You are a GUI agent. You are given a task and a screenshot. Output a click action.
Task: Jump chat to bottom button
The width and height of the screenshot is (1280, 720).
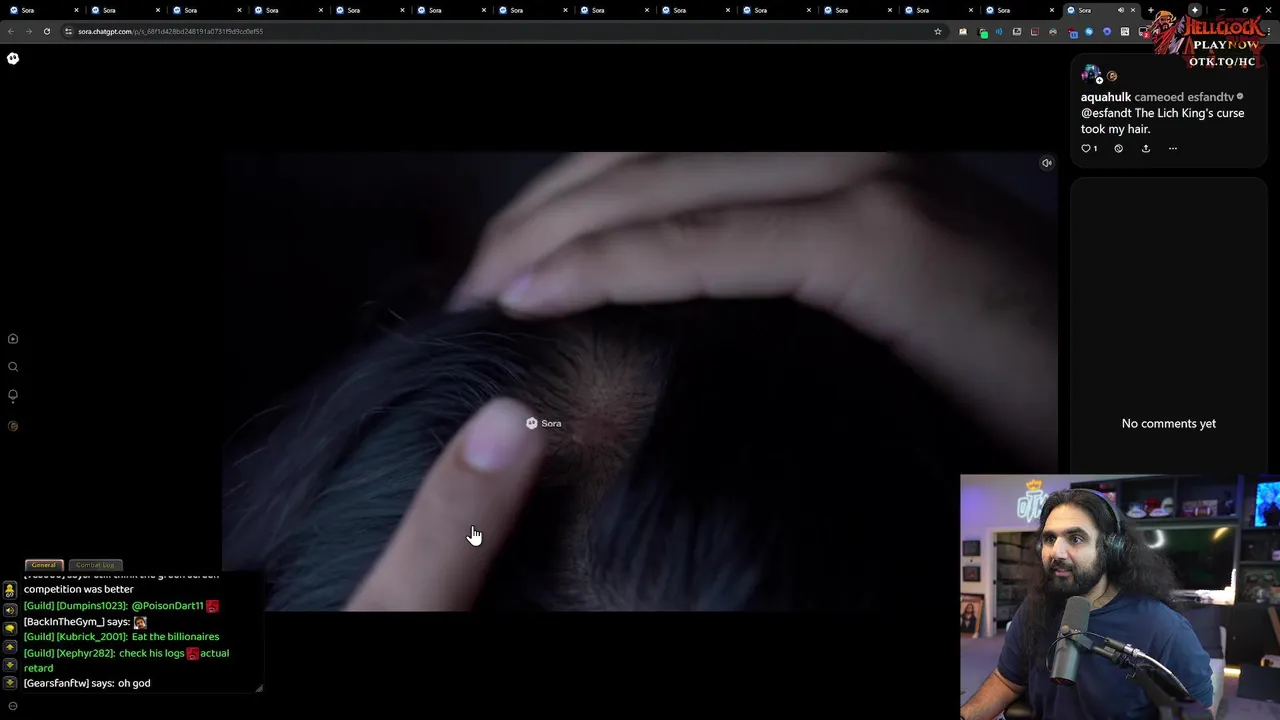click(10, 683)
